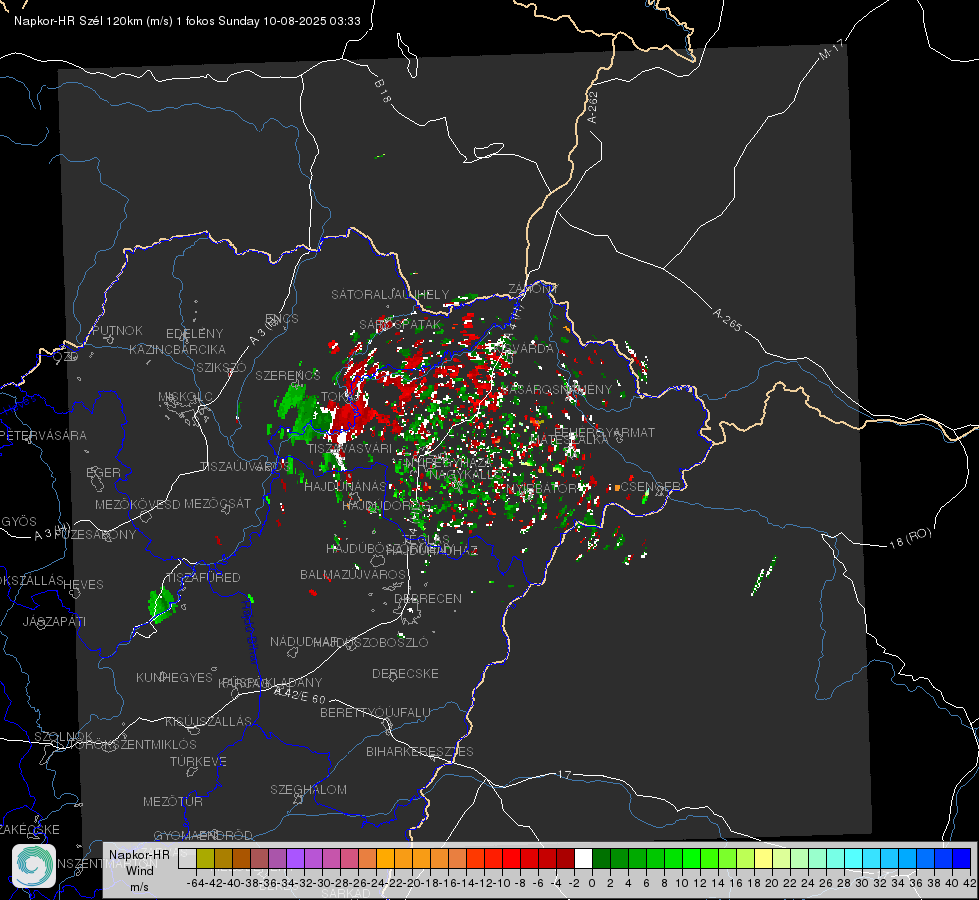
Task: Click the B 18 road label
Action: (x=382, y=91)
